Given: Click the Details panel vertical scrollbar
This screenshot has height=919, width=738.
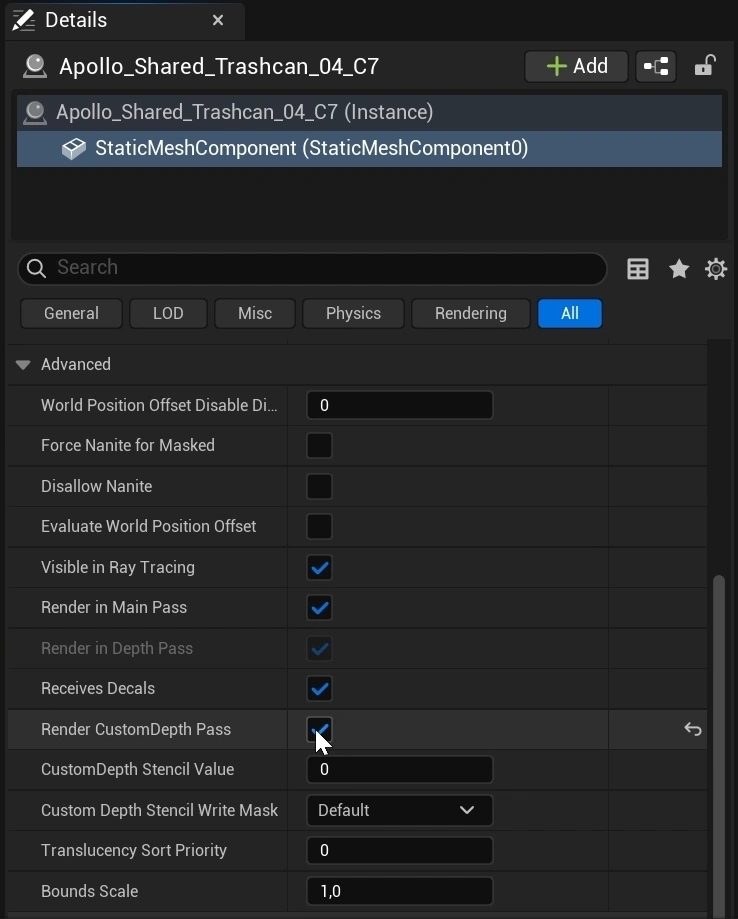Looking at the screenshot, I should pyautogui.click(x=719, y=747).
